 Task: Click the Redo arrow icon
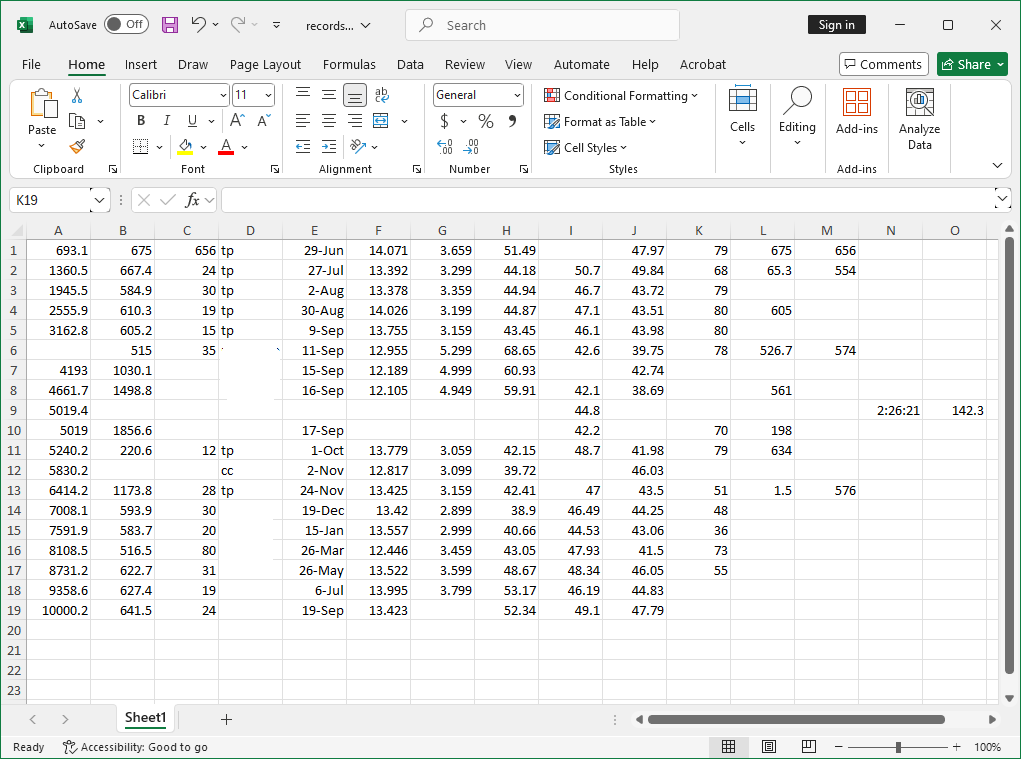pyautogui.click(x=238, y=25)
